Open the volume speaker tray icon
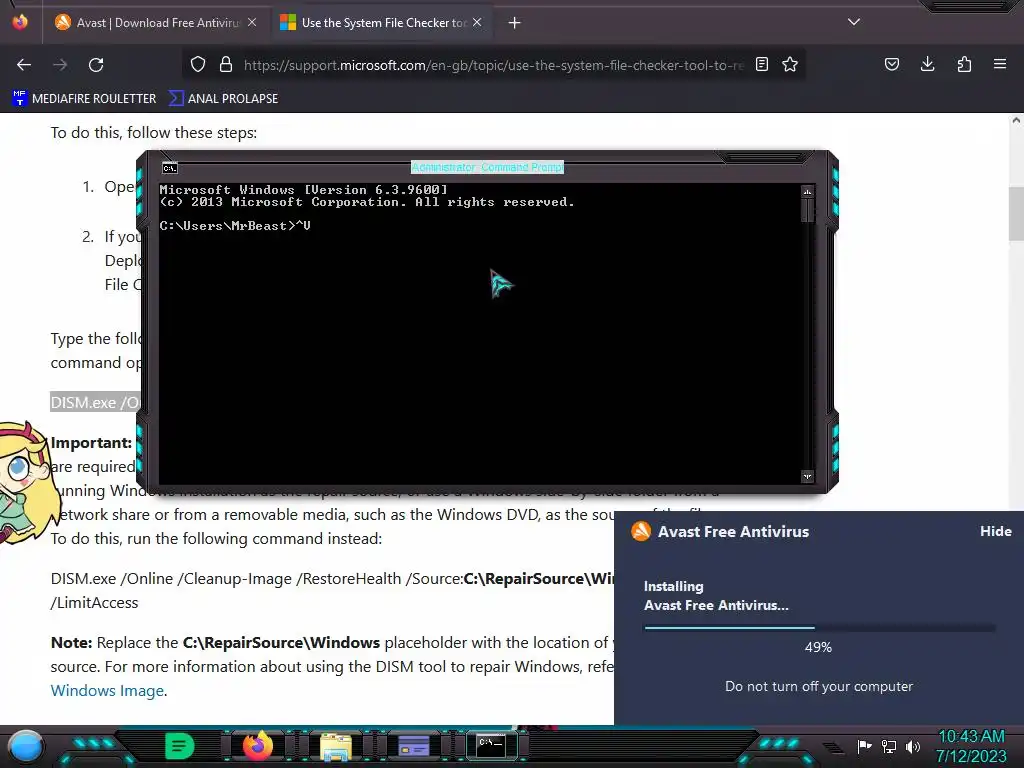The width and height of the screenshot is (1024, 768). pos(913,746)
